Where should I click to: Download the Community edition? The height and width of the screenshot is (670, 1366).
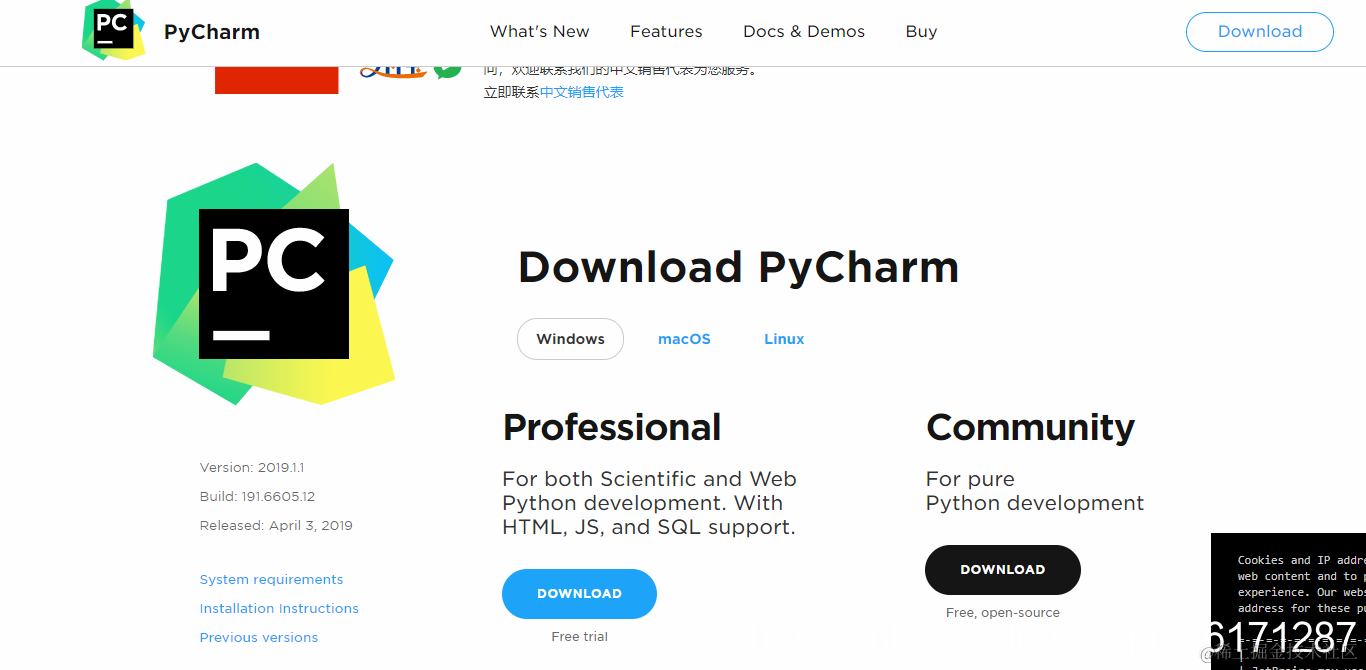(1003, 570)
